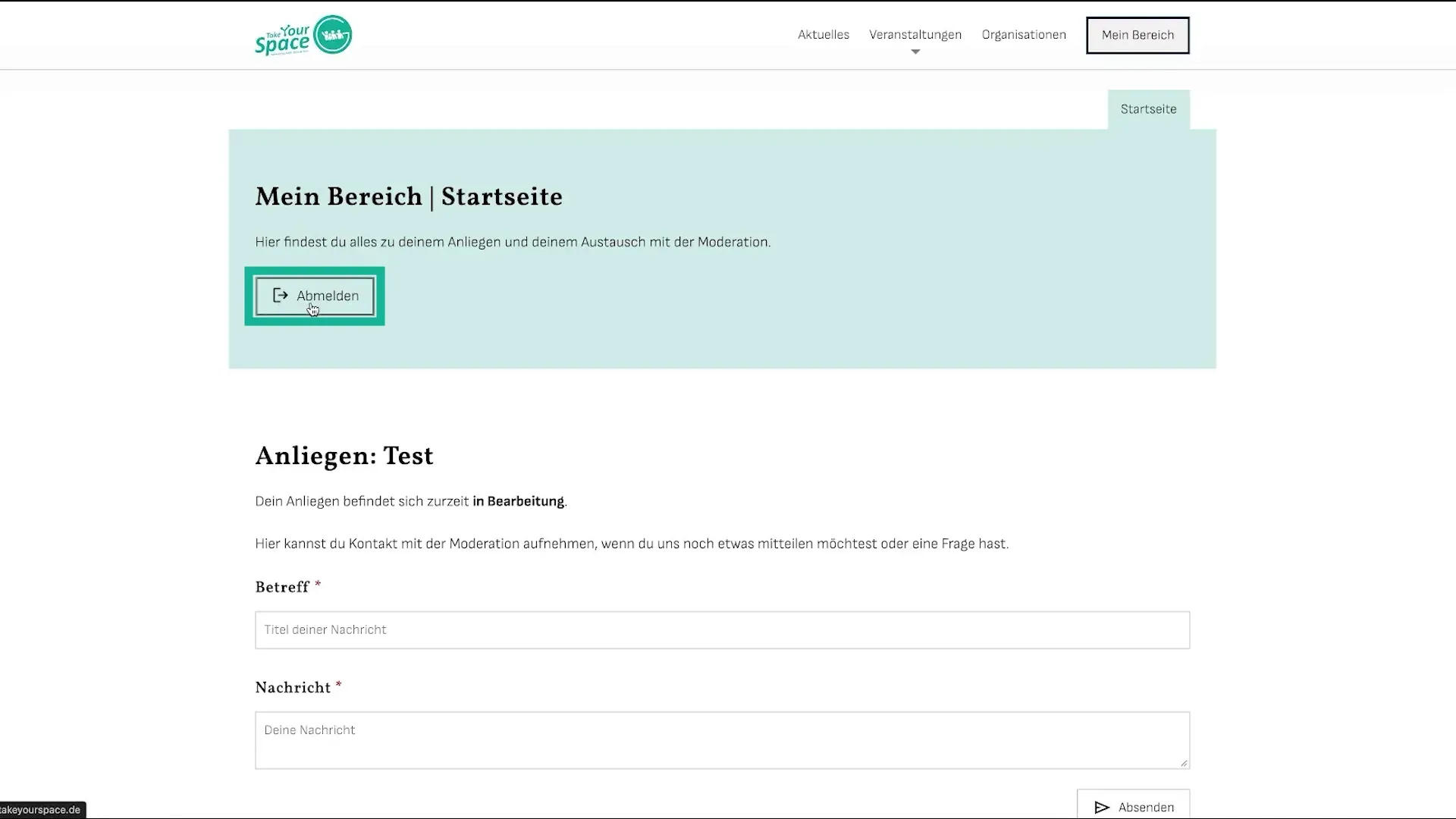Select the heading 'Mein Bereich | Startseite'

(409, 197)
